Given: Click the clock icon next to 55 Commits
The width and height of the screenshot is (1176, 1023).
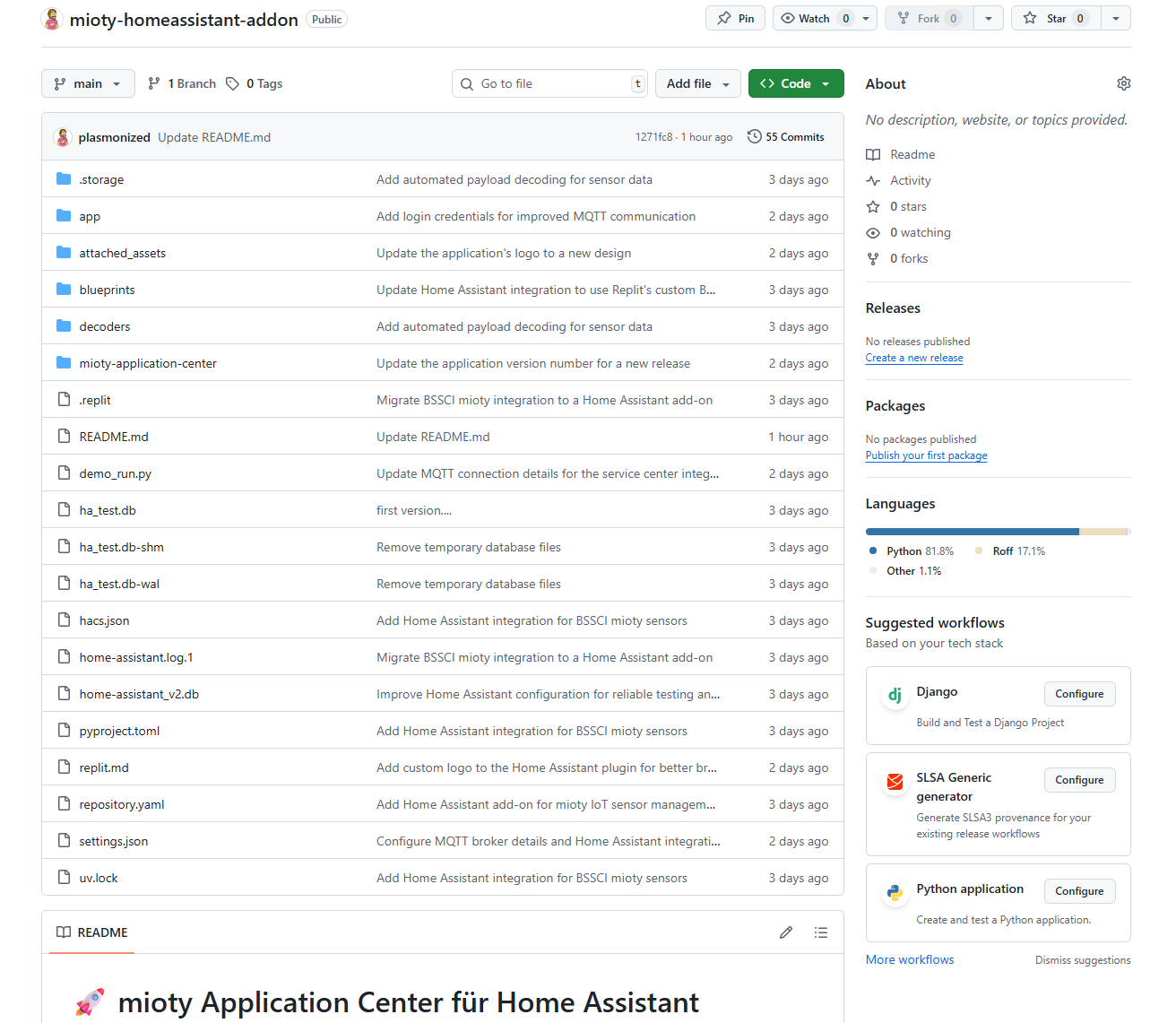Looking at the screenshot, I should click(x=755, y=137).
